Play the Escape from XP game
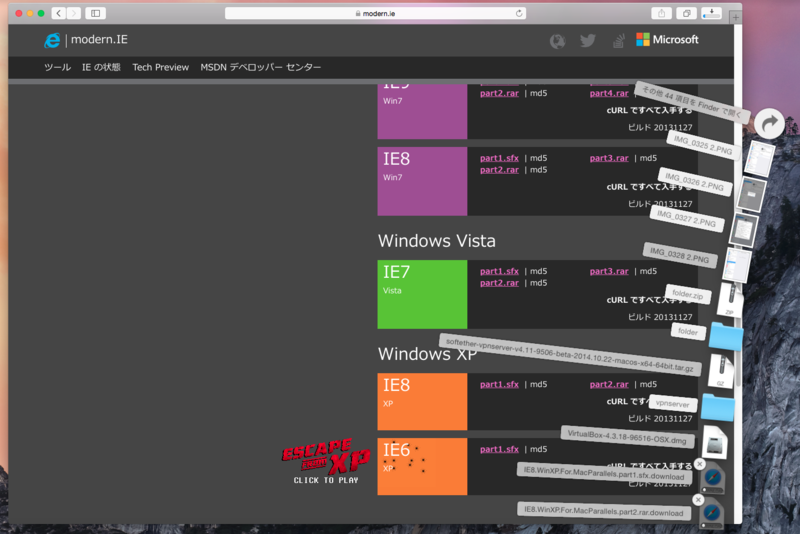The height and width of the screenshot is (534, 800). point(326,461)
